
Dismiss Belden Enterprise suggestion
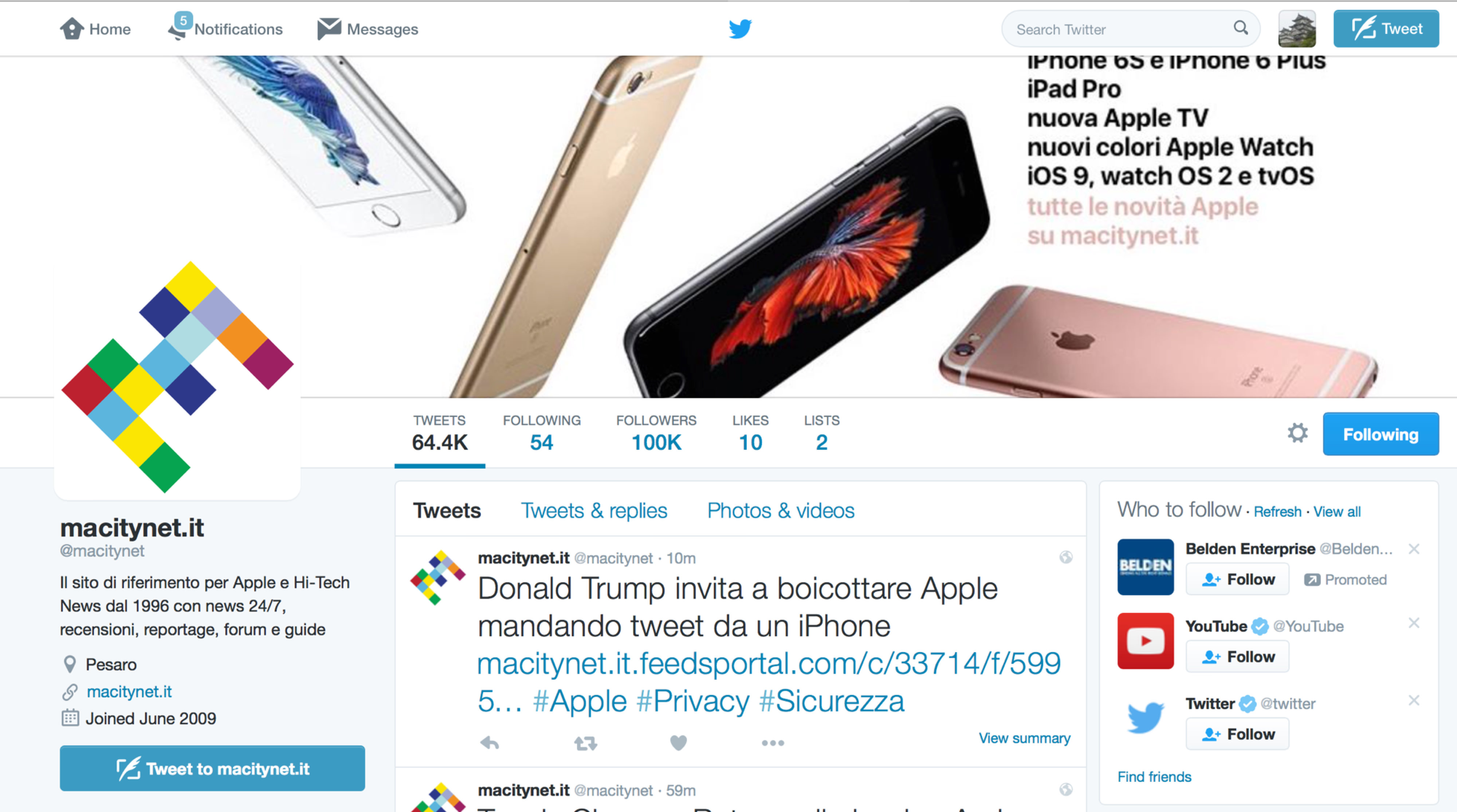tap(1414, 548)
